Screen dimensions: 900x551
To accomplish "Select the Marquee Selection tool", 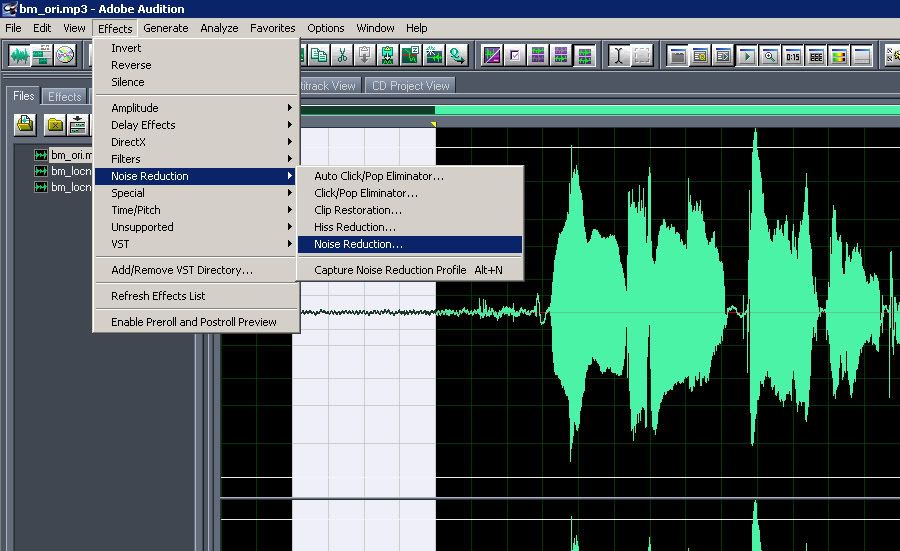I will point(642,56).
